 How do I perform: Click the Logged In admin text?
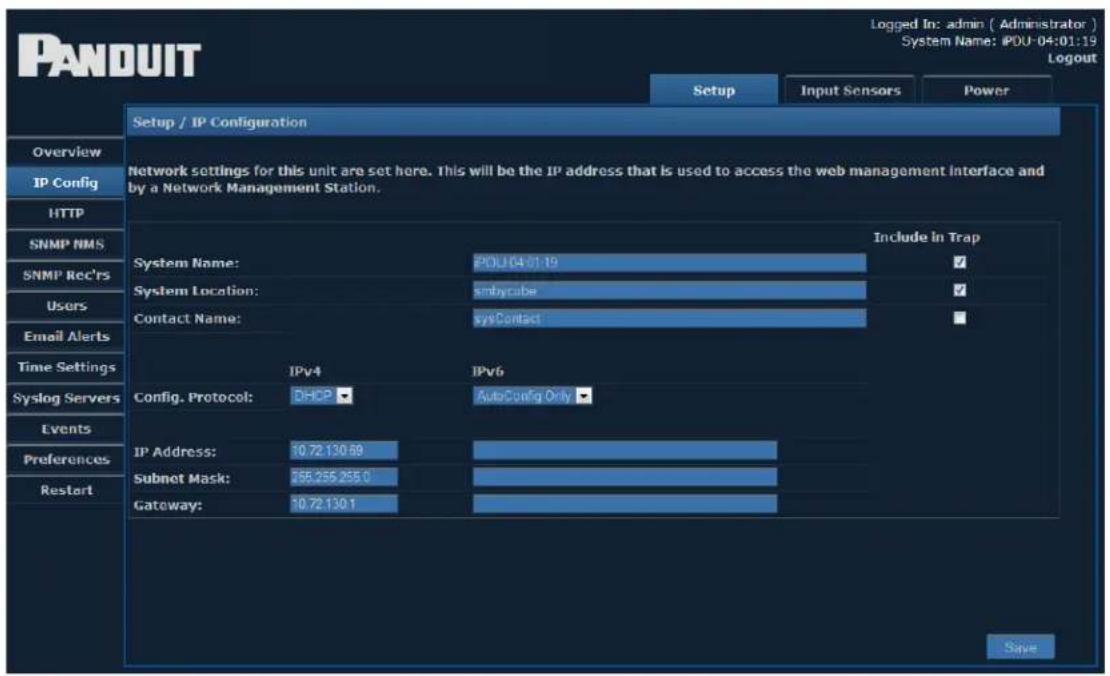click(983, 24)
